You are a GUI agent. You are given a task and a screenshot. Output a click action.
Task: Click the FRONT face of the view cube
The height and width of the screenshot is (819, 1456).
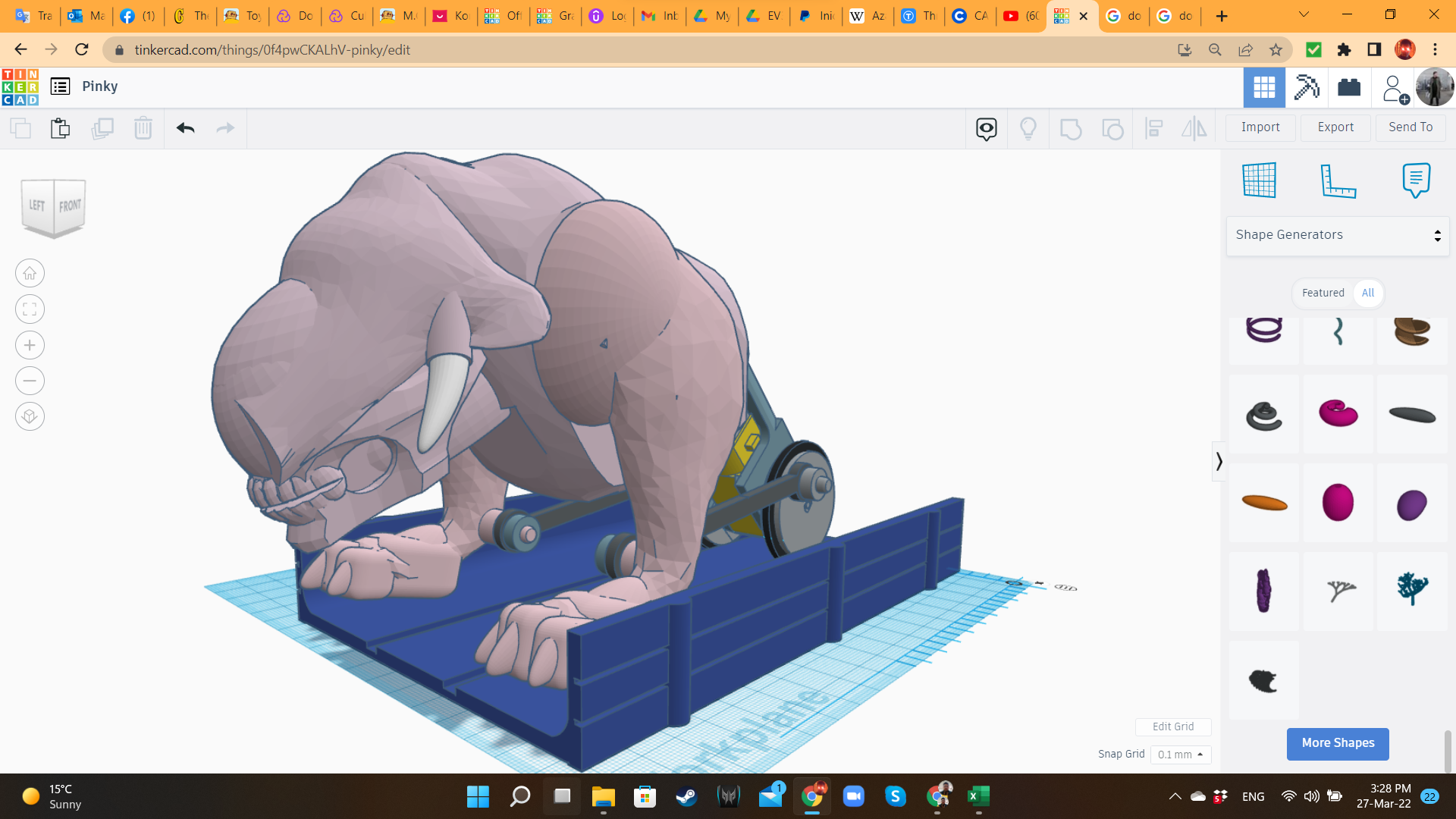(x=70, y=206)
